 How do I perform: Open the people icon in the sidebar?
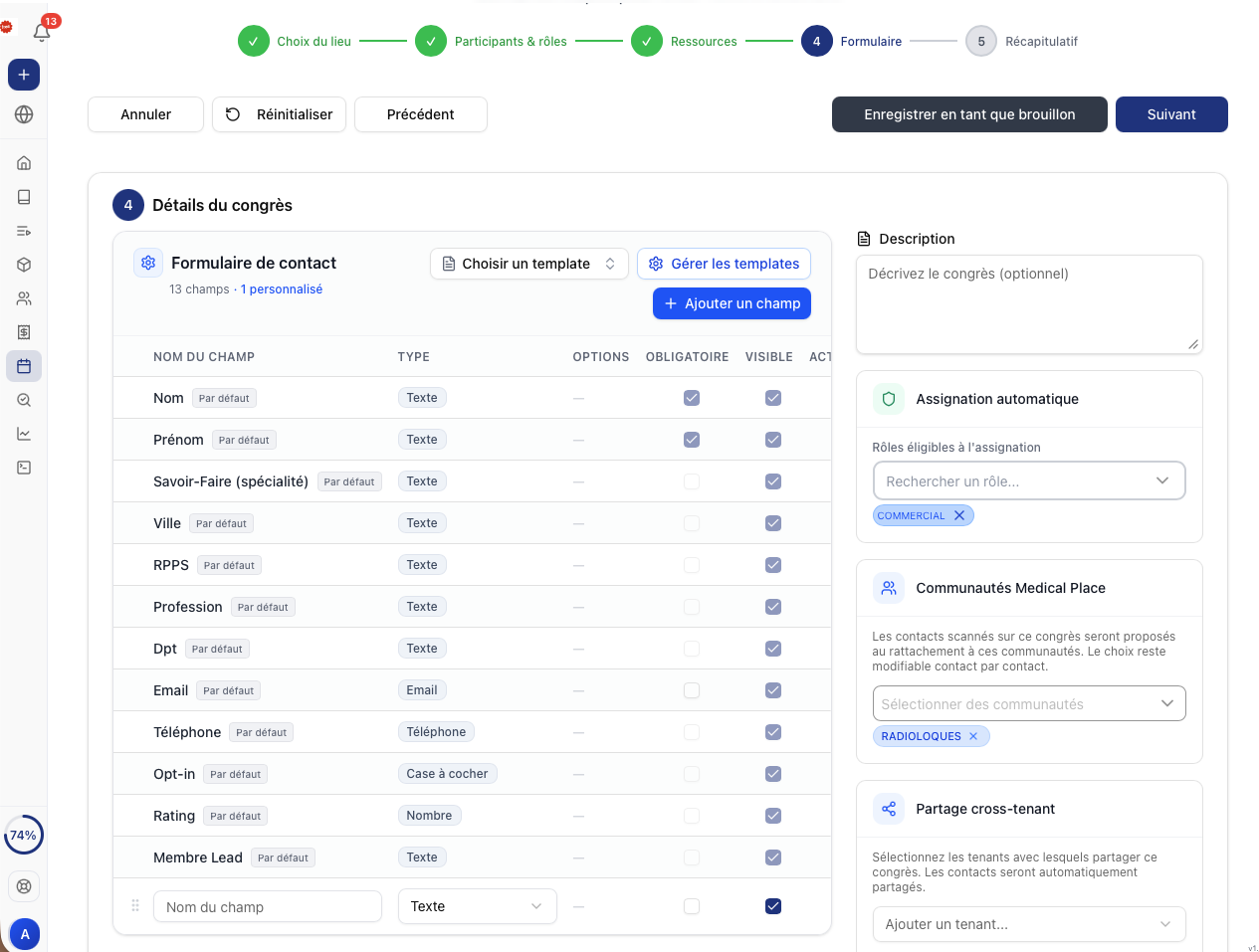[24, 298]
